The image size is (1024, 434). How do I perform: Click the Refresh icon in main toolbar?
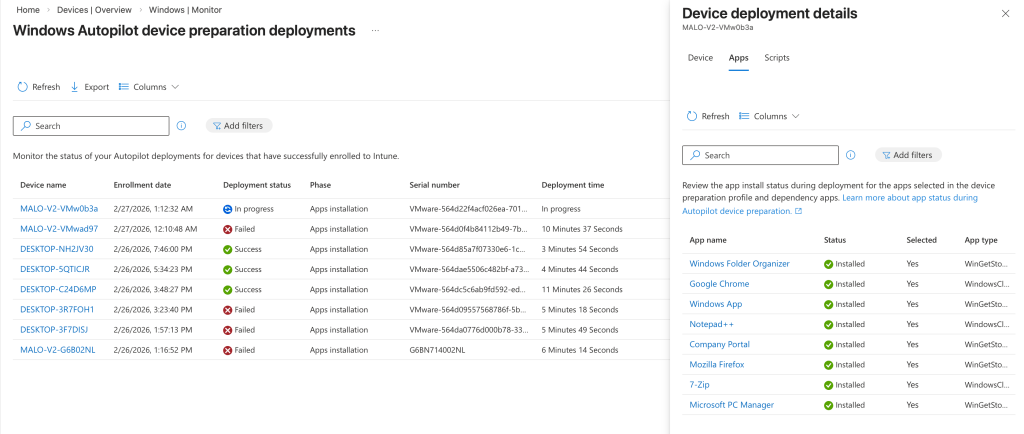22,87
